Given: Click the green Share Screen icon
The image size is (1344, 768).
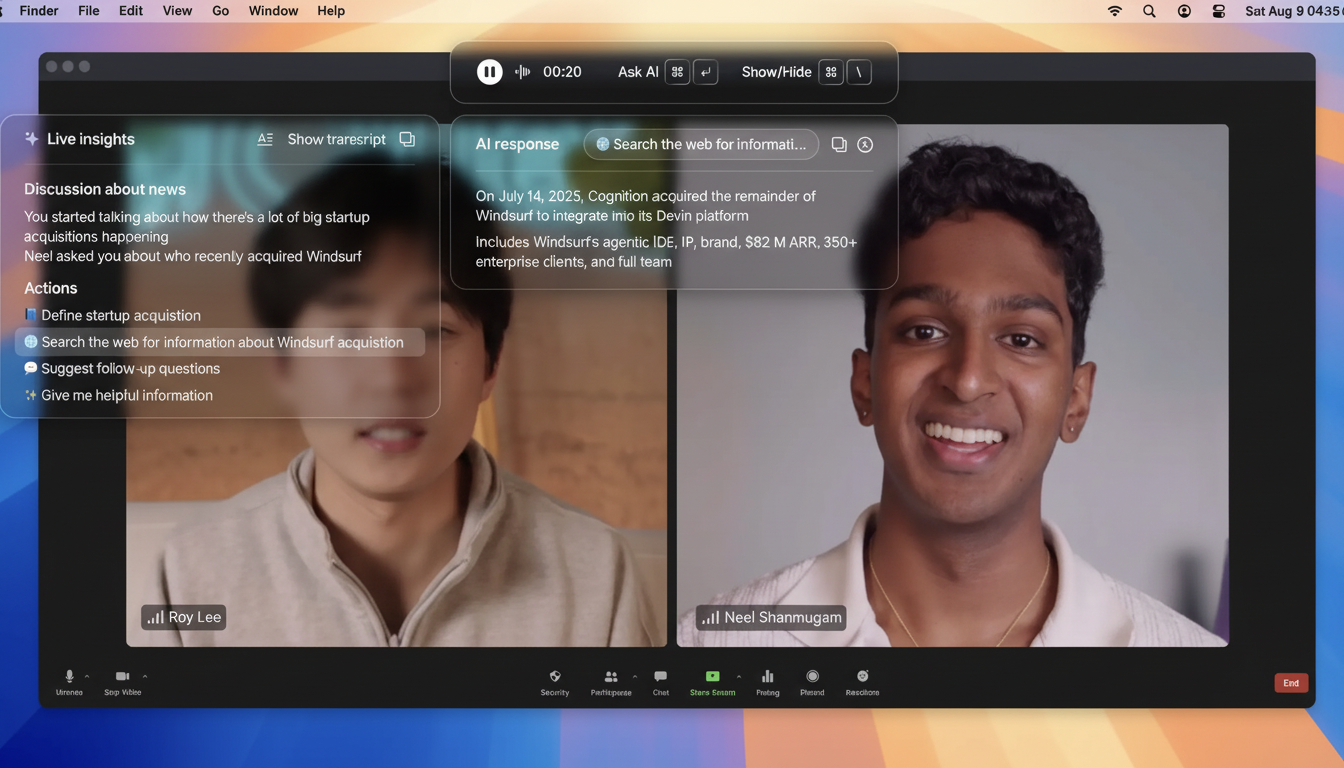Looking at the screenshot, I should [712, 677].
